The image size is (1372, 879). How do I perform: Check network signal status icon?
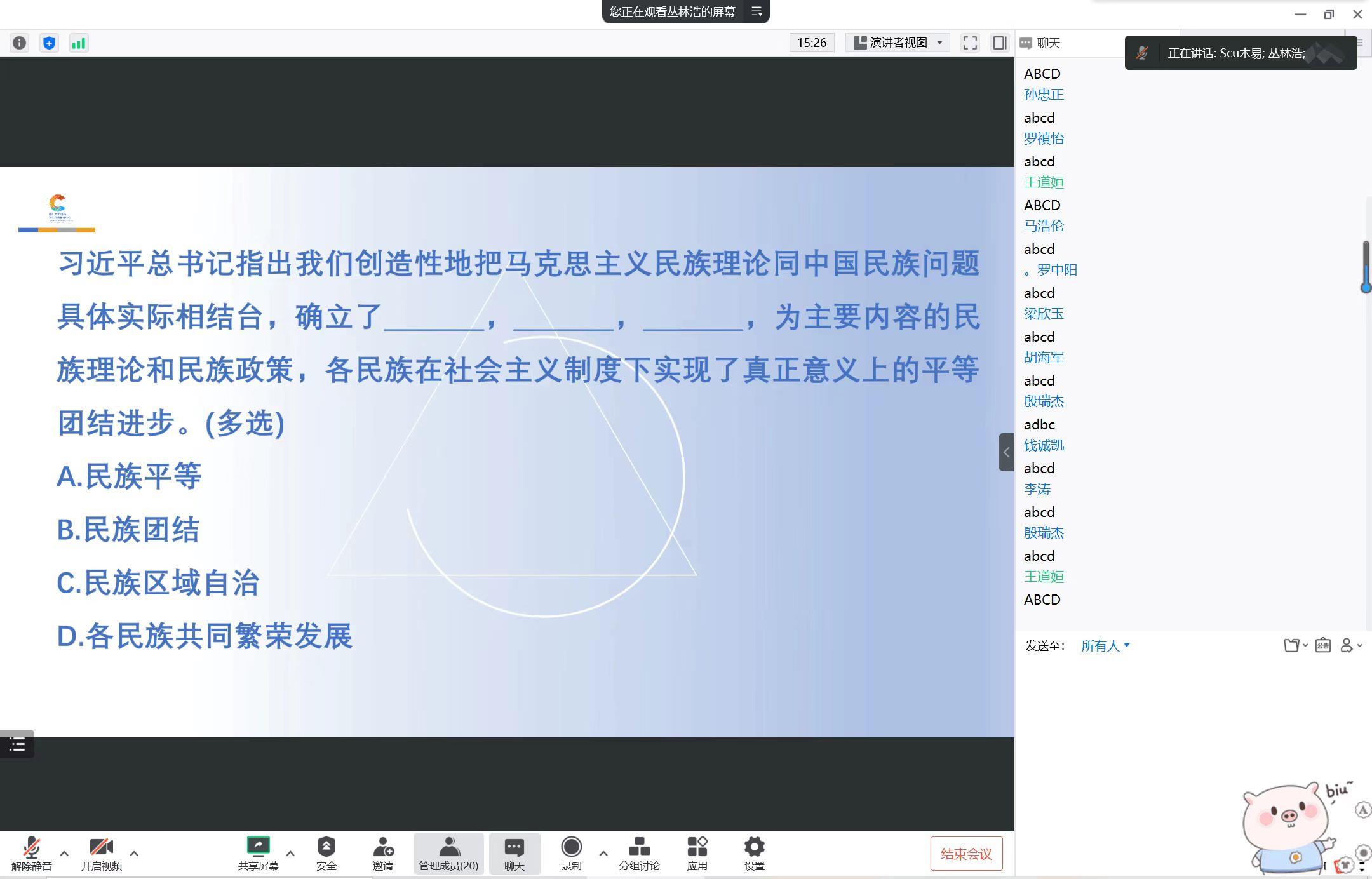tap(79, 43)
